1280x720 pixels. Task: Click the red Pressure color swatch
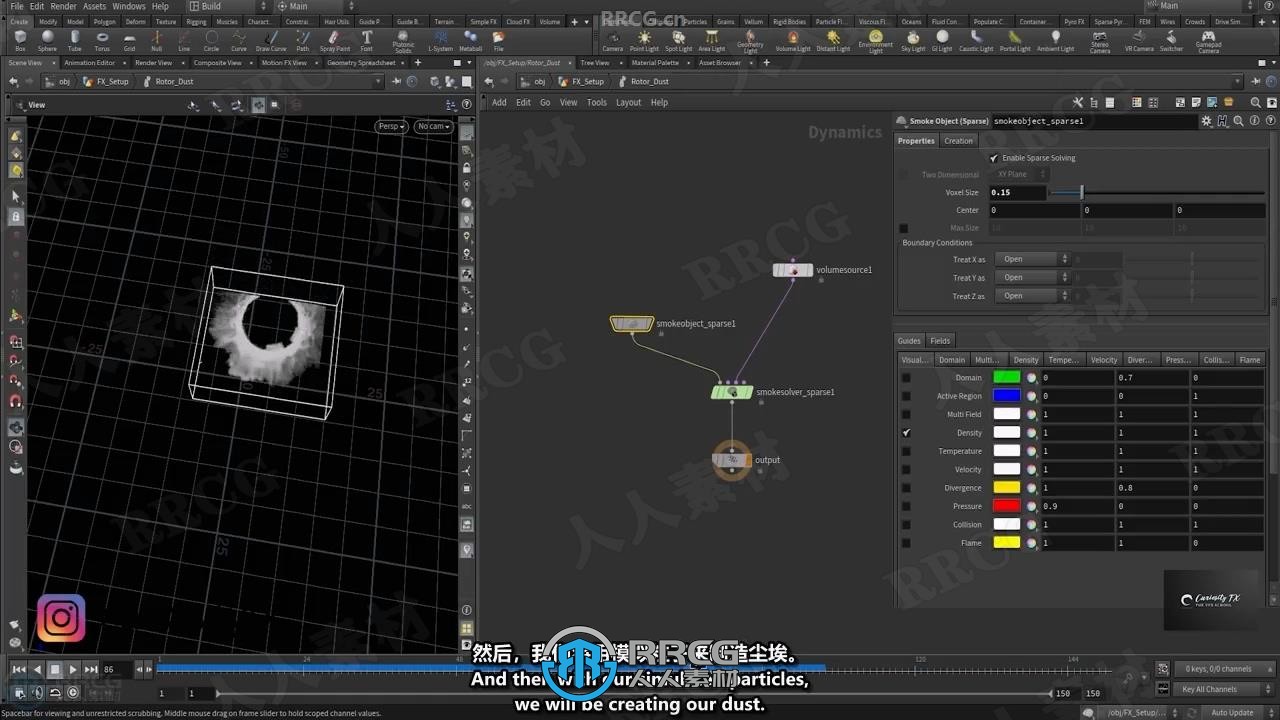point(1006,506)
